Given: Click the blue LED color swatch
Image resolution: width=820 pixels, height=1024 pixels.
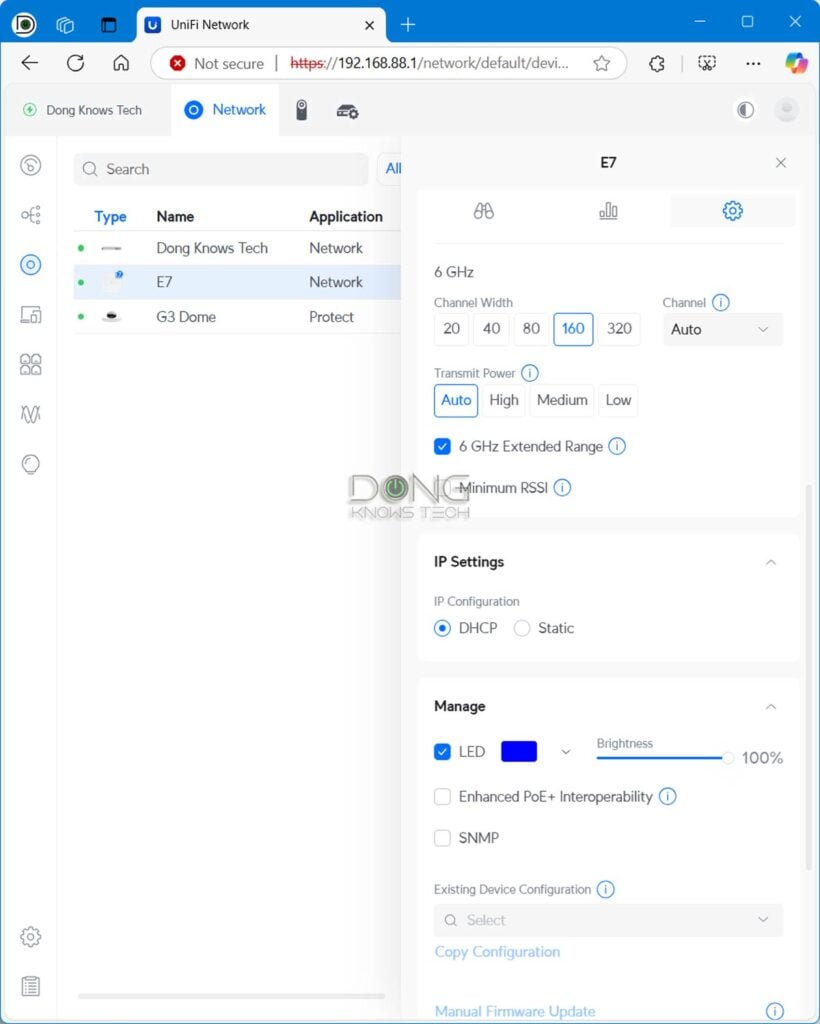Looking at the screenshot, I should click(x=519, y=752).
